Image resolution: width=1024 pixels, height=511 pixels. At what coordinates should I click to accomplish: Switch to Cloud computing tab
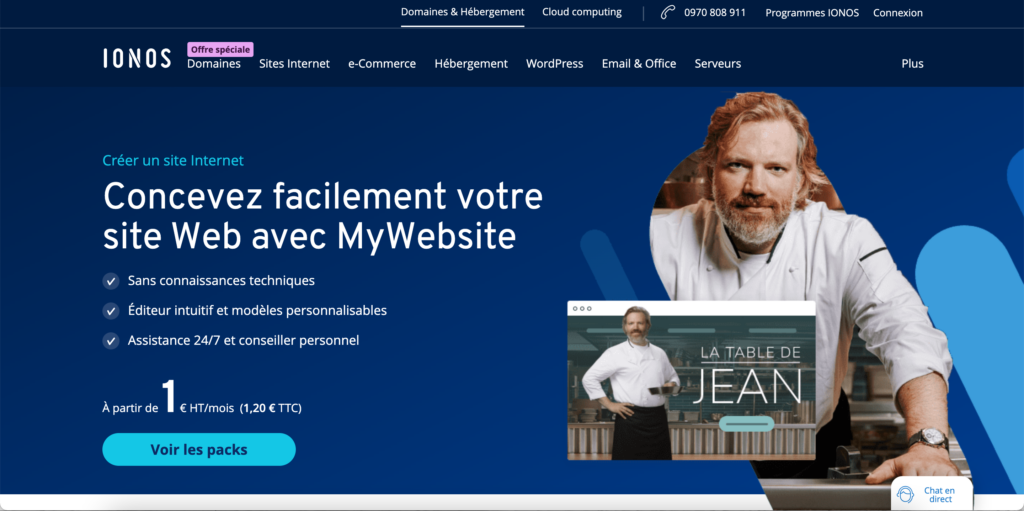coord(582,12)
